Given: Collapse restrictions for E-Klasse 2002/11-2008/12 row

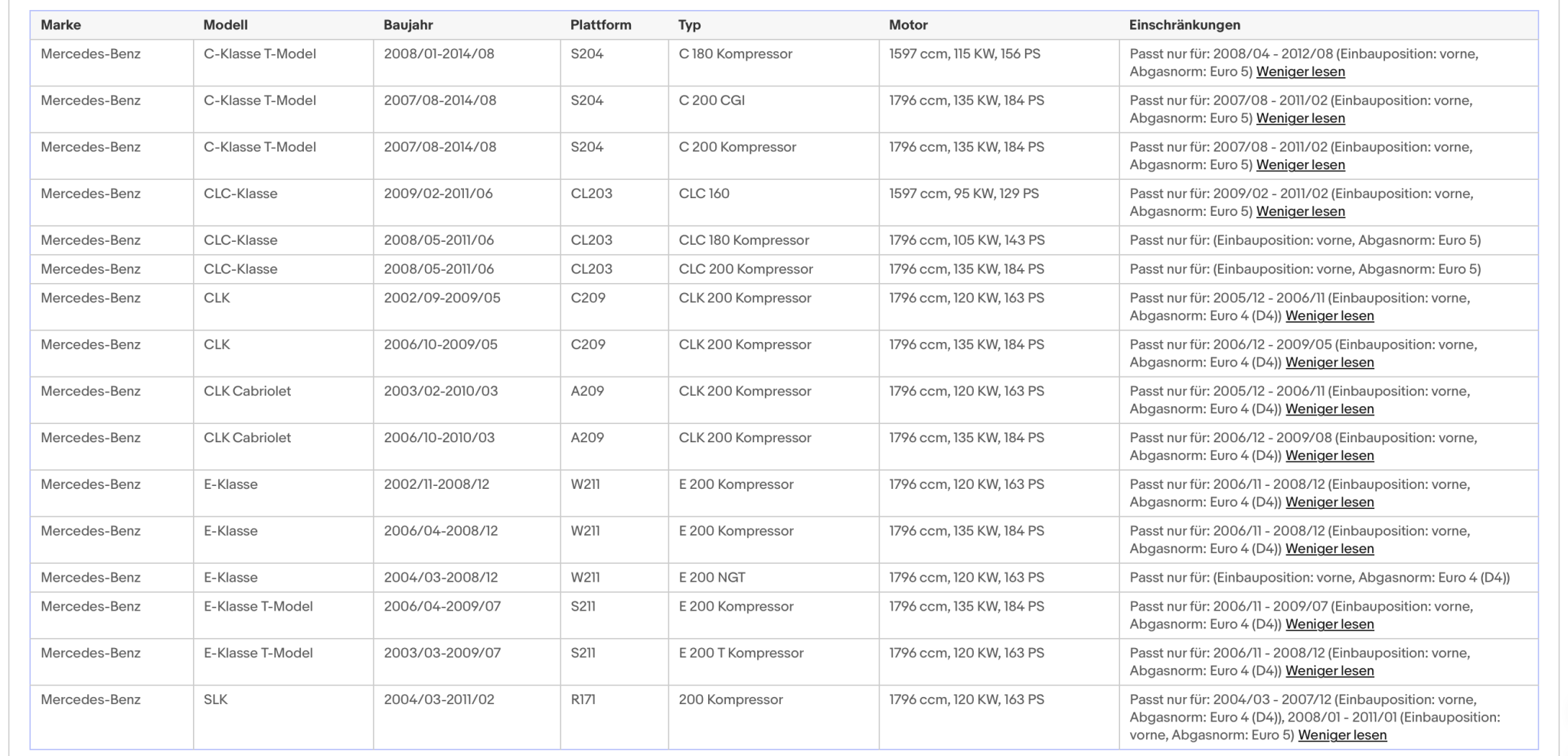Looking at the screenshot, I should 1329,503.
